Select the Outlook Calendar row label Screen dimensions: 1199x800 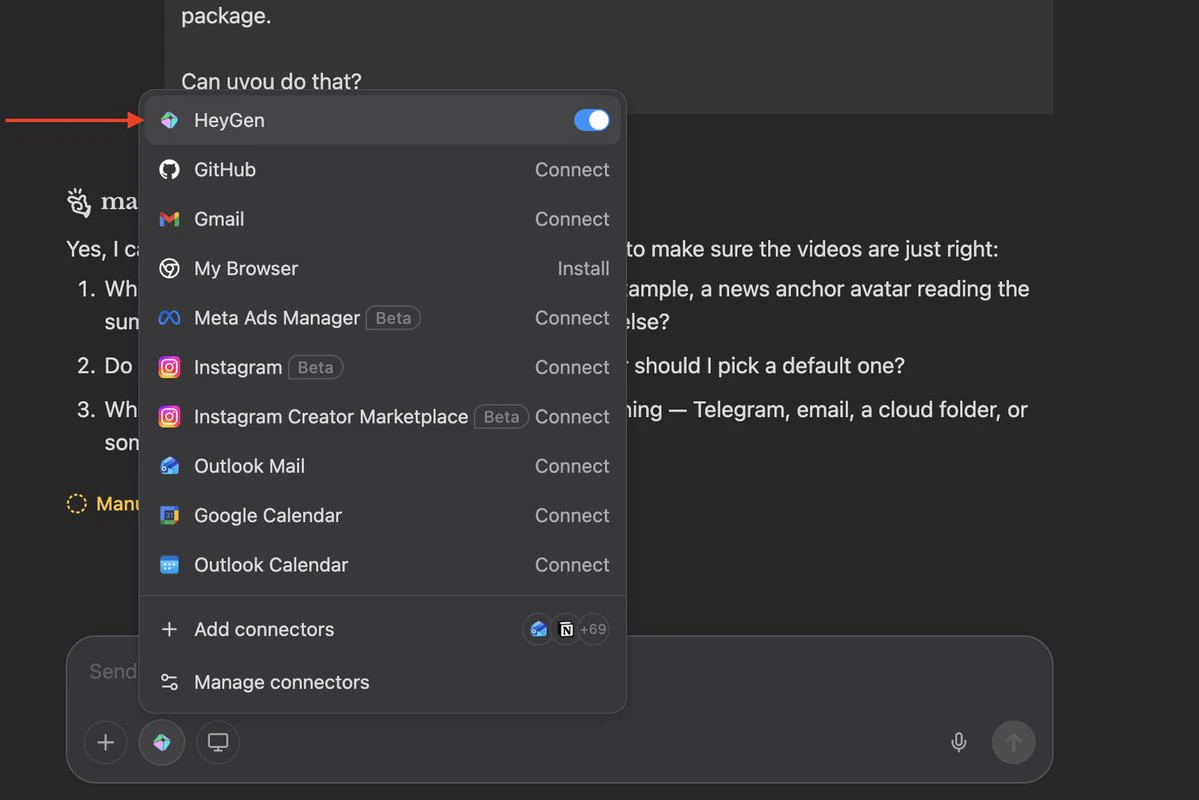click(271, 565)
